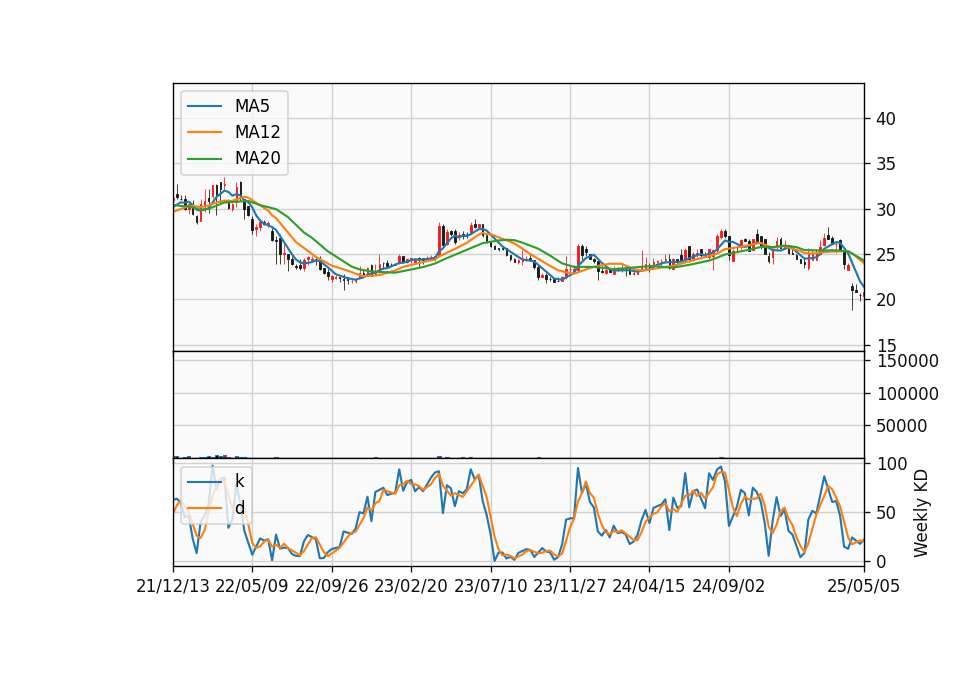Click the KD axis value 50
The width and height of the screenshot is (960, 690).
[887, 513]
